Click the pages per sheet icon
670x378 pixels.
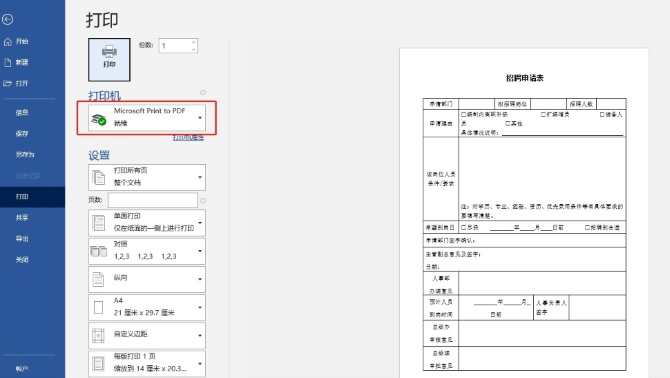click(98, 363)
